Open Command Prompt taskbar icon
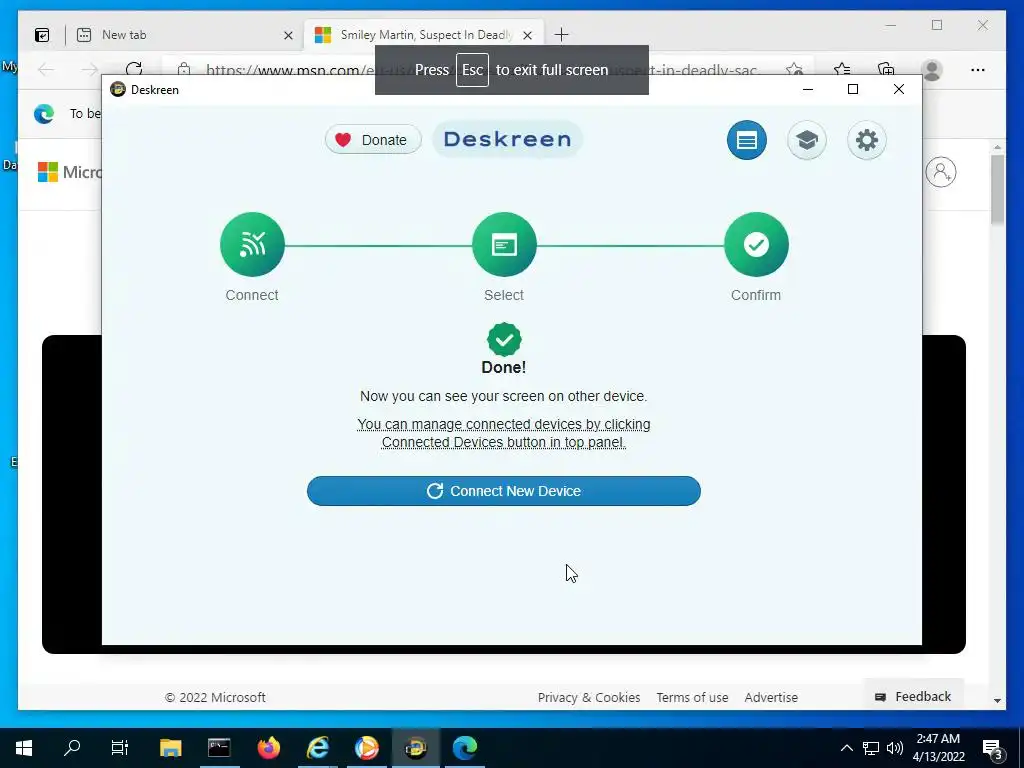The width and height of the screenshot is (1024, 768). (219, 747)
